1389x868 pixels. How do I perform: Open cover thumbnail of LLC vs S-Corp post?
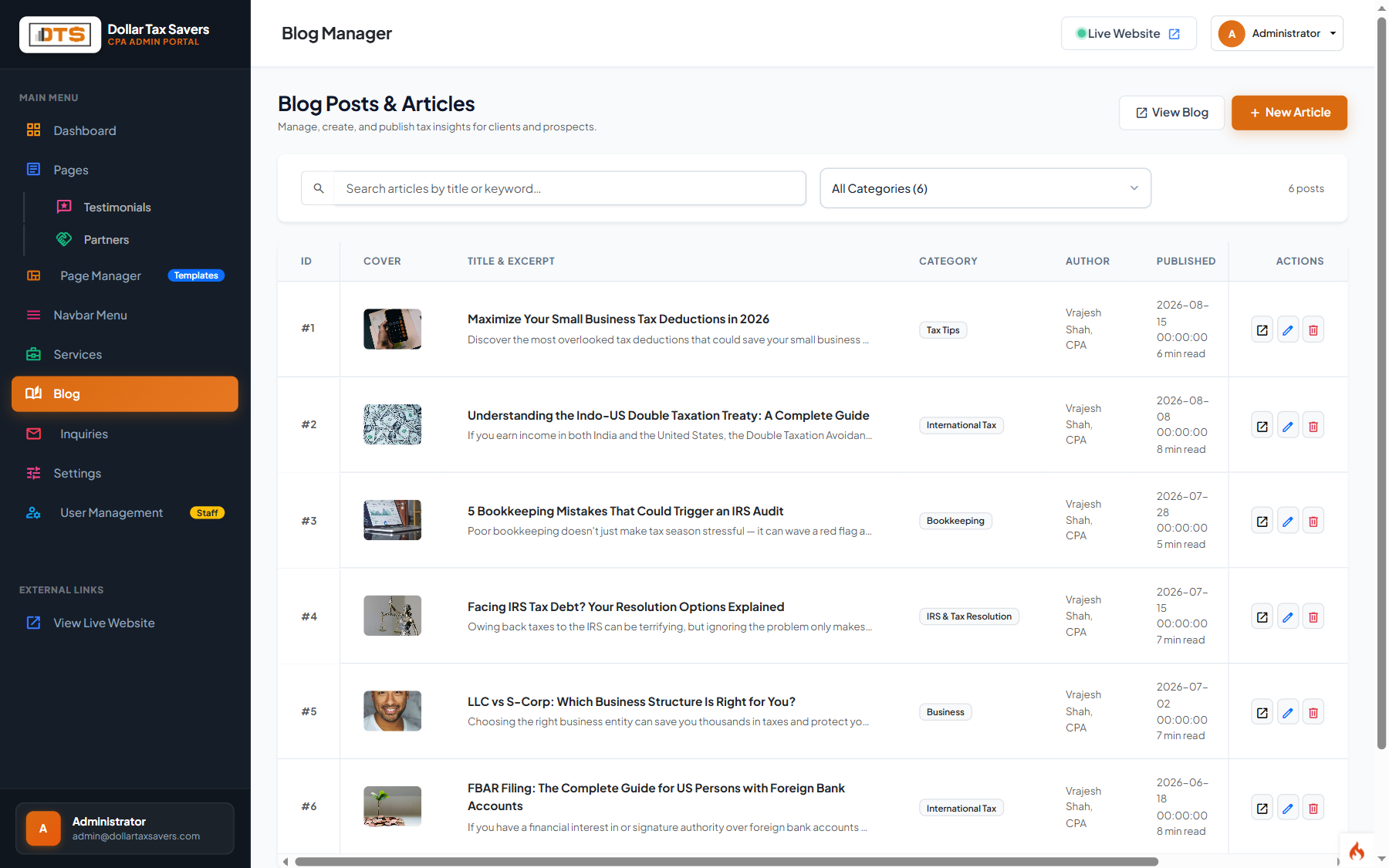pos(392,711)
